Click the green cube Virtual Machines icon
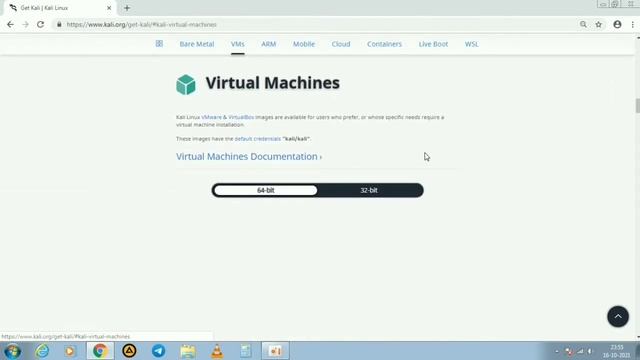Image resolution: width=640 pixels, height=360 pixels. click(x=186, y=84)
